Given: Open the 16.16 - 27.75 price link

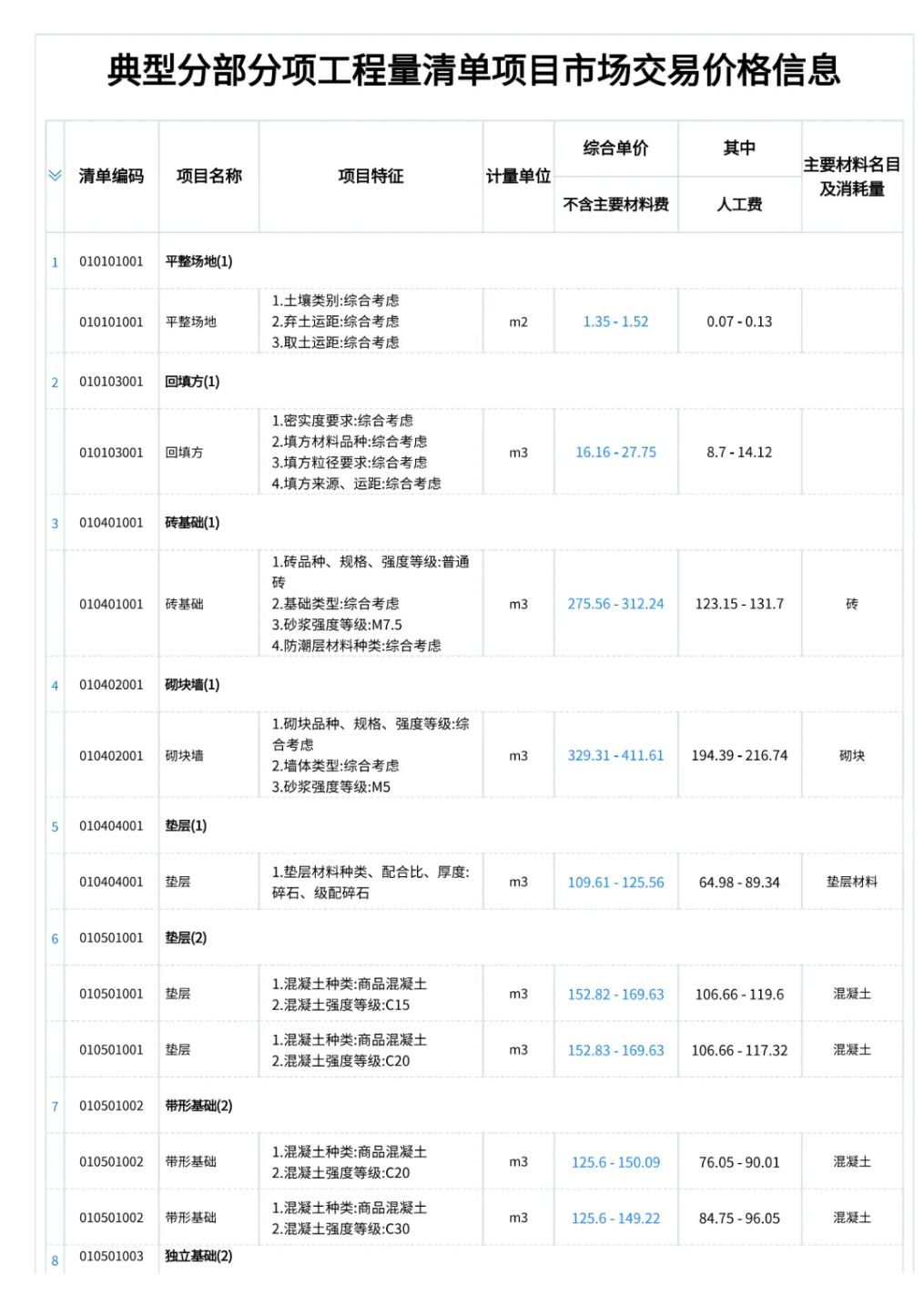Looking at the screenshot, I should (x=615, y=453).
